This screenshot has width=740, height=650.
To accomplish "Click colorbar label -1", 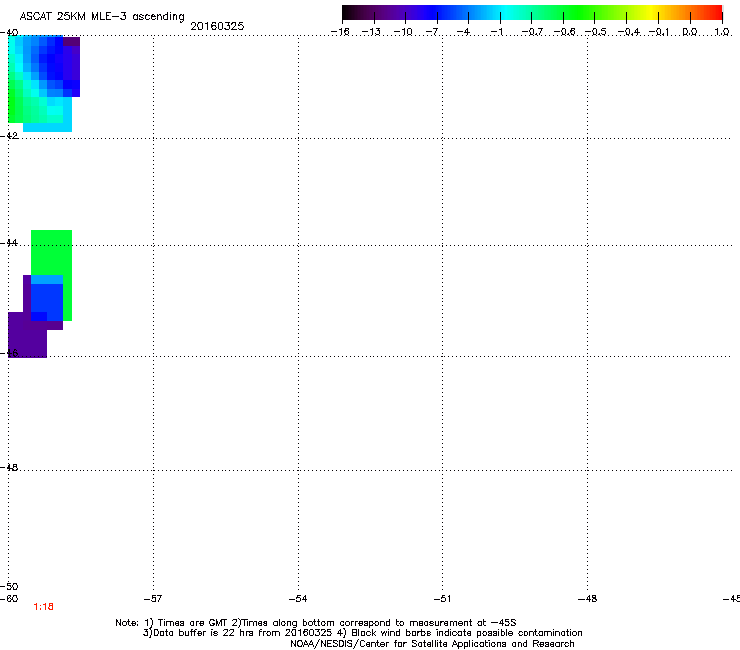I will click(x=496, y=32).
